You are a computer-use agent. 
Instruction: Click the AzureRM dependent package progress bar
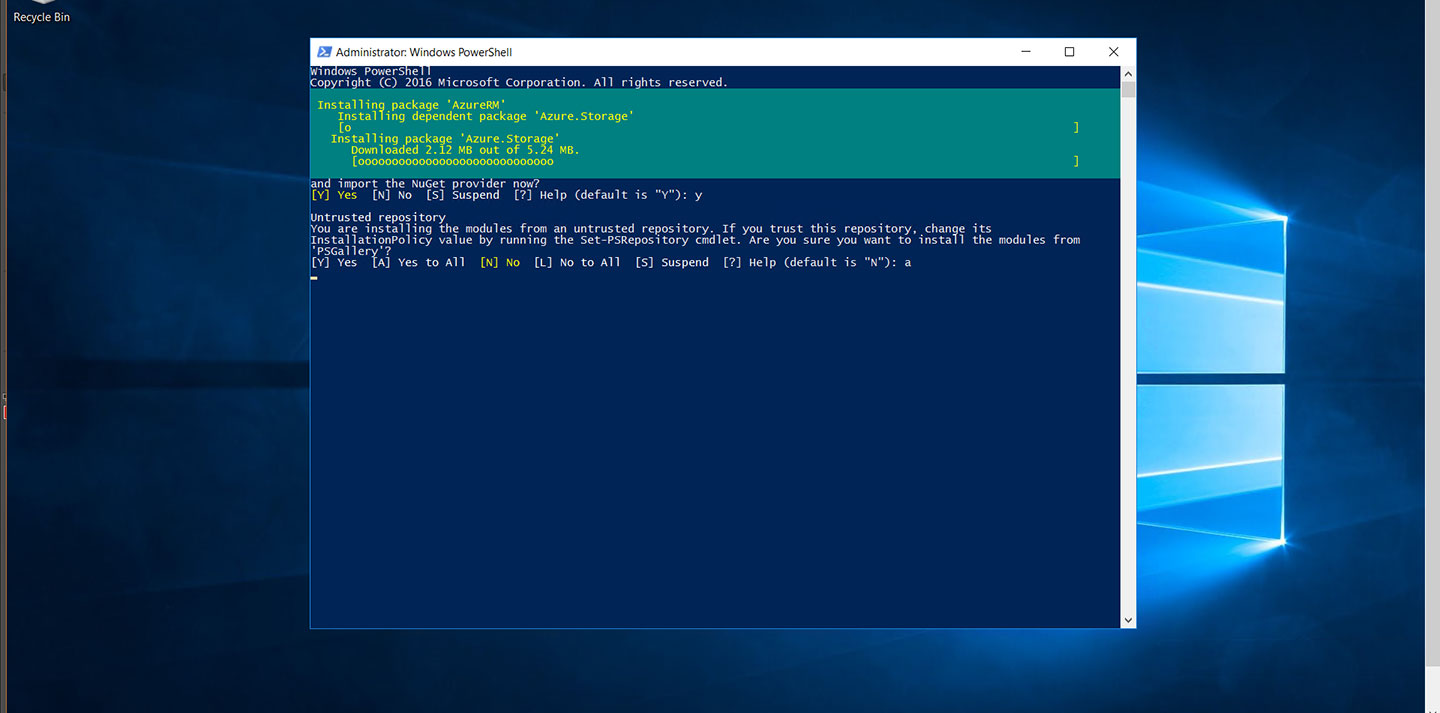(x=708, y=128)
